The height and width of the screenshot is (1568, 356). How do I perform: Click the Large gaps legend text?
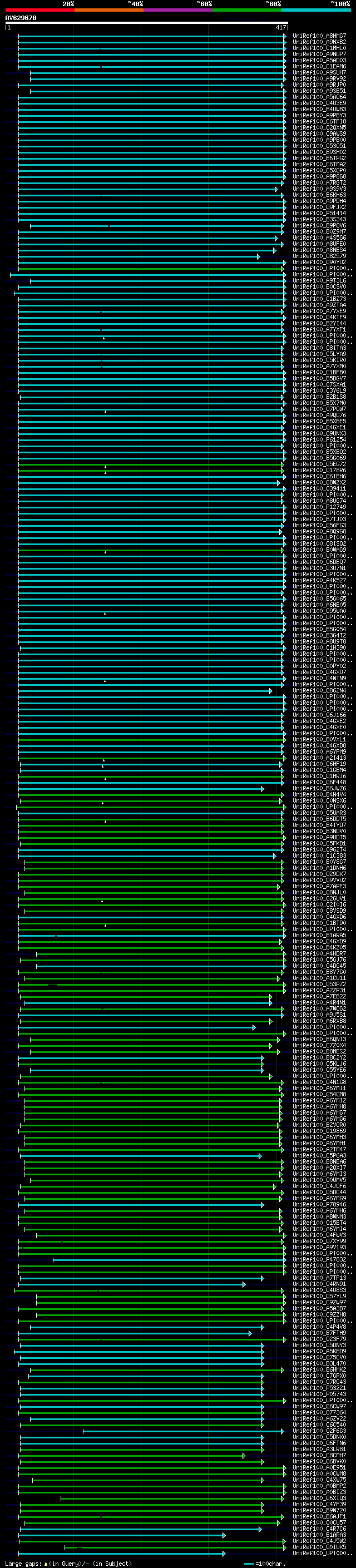pos(68,1563)
